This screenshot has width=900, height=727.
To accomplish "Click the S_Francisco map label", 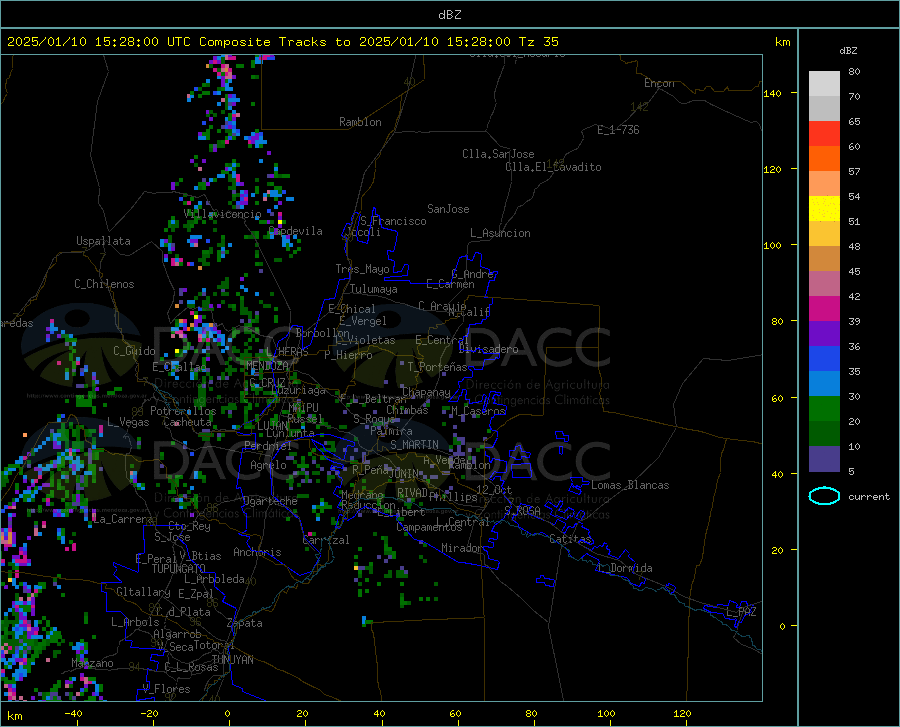I will click(393, 221).
